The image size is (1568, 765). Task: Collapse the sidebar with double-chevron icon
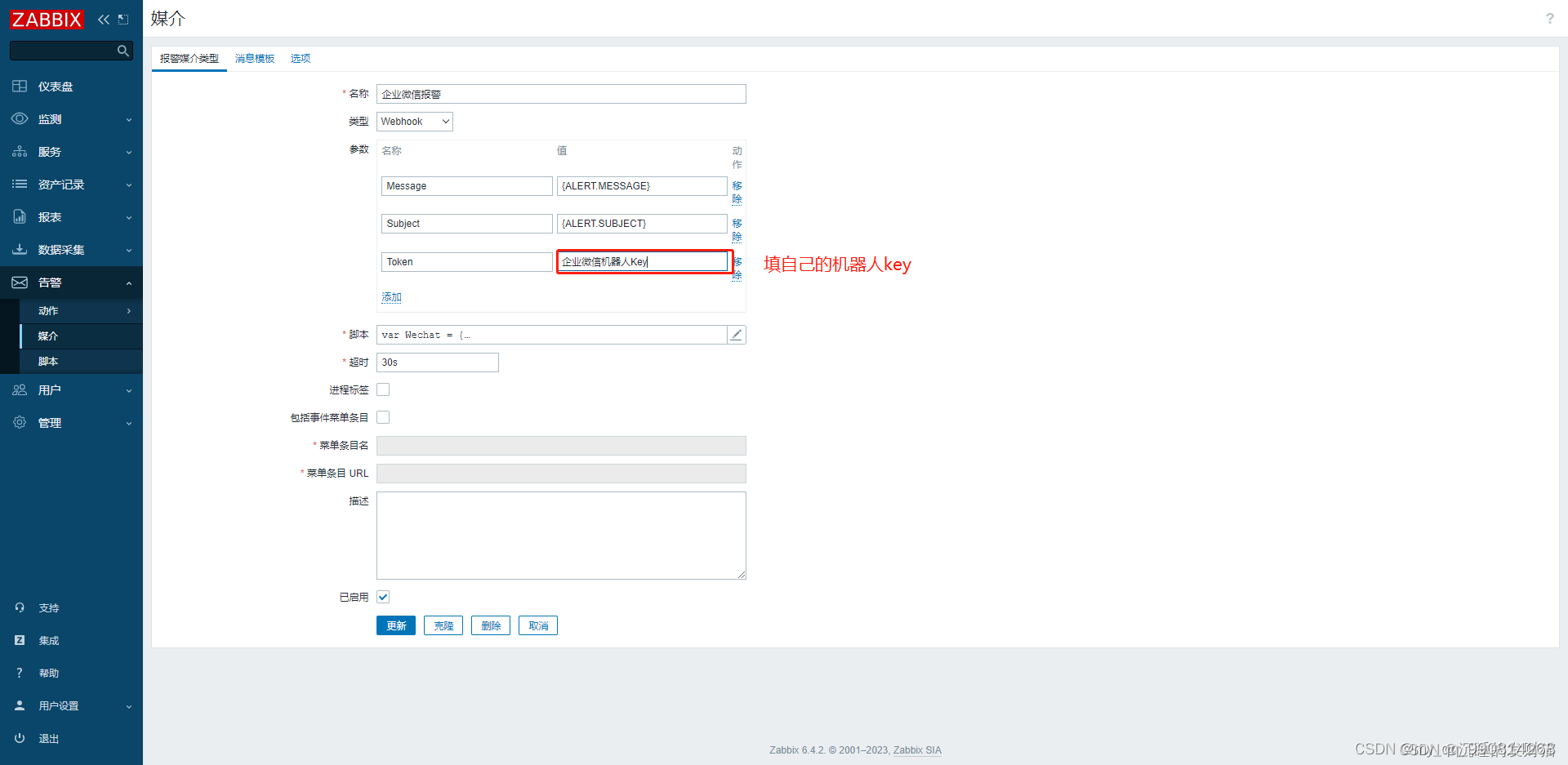click(104, 20)
